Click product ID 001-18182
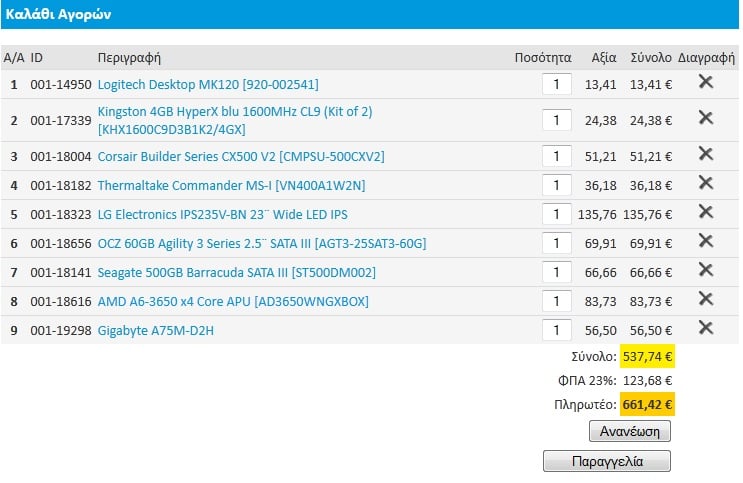Viewport: 743px width, 483px height. [x=61, y=185]
